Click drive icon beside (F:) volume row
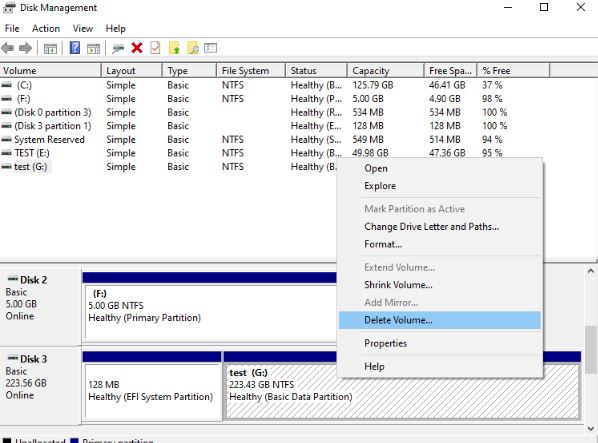 click(x=6, y=99)
